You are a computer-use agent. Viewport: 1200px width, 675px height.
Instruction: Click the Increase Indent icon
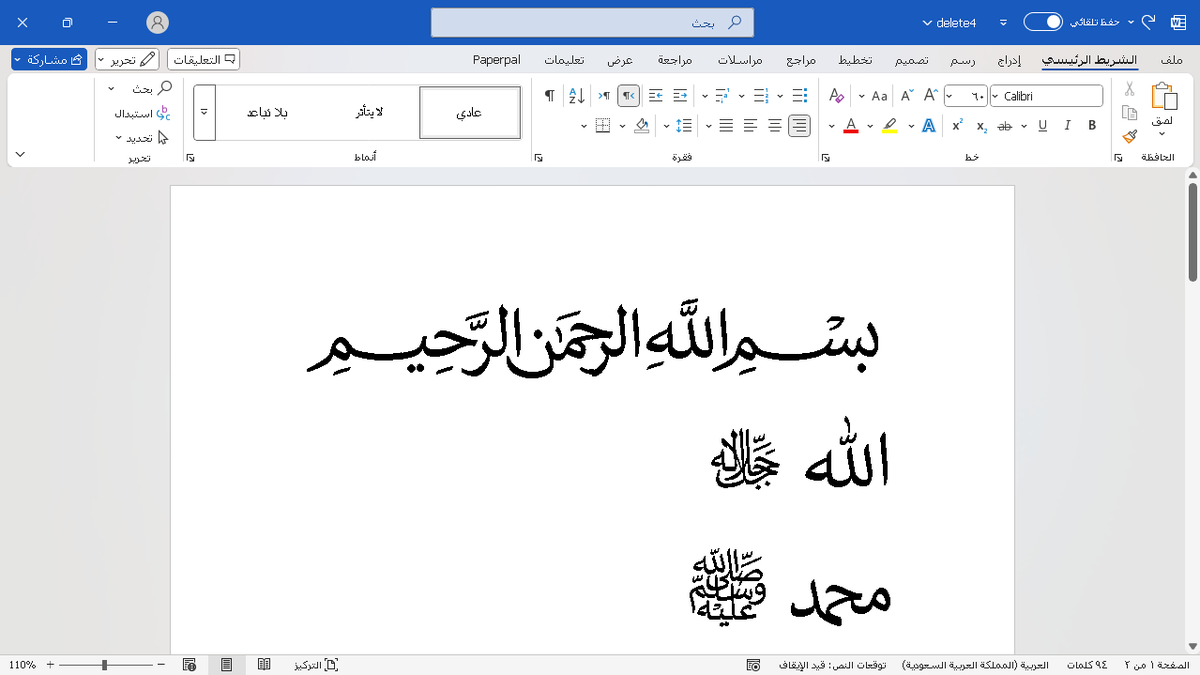pyautogui.click(x=655, y=96)
